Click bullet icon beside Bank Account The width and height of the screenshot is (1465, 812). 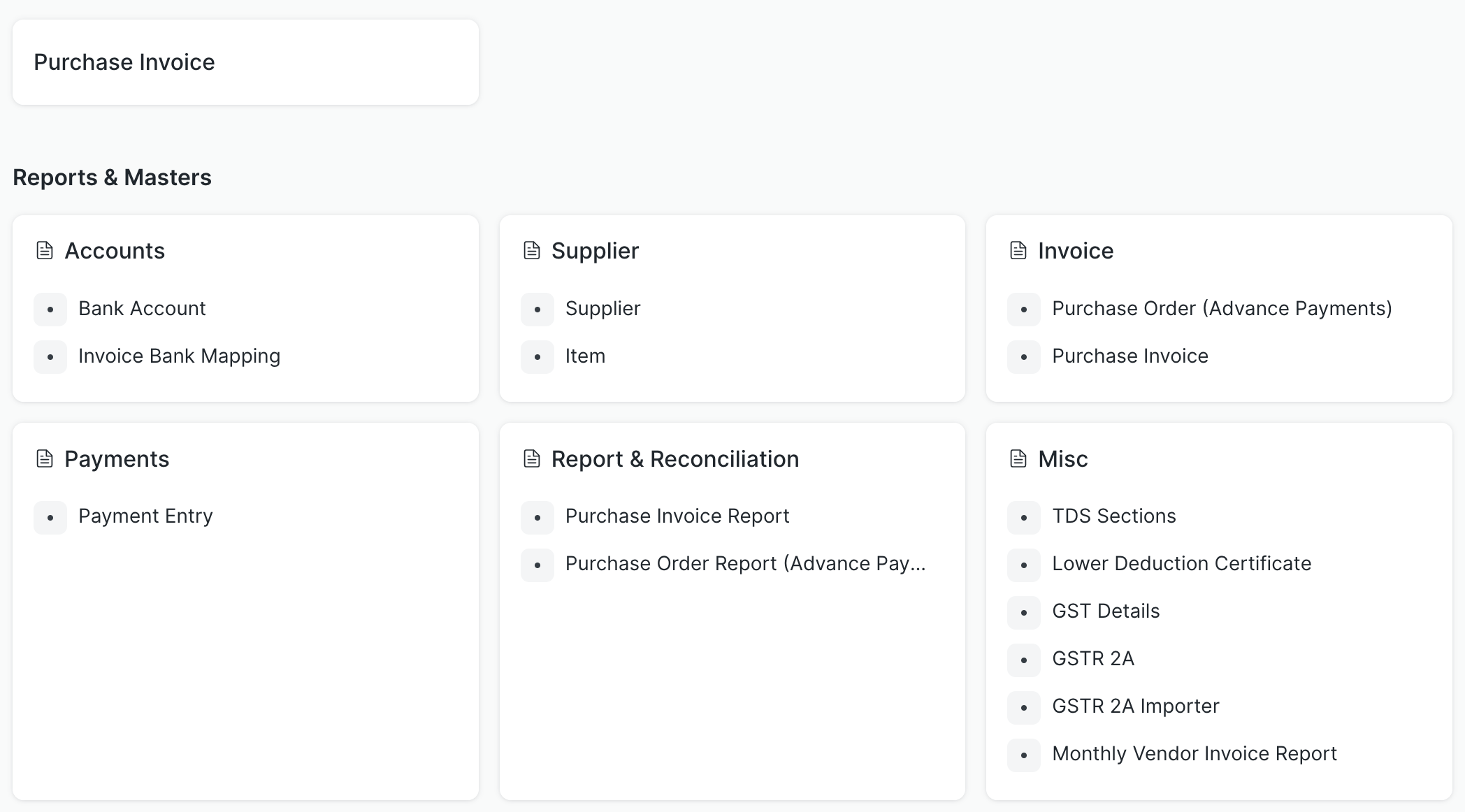coord(50,309)
